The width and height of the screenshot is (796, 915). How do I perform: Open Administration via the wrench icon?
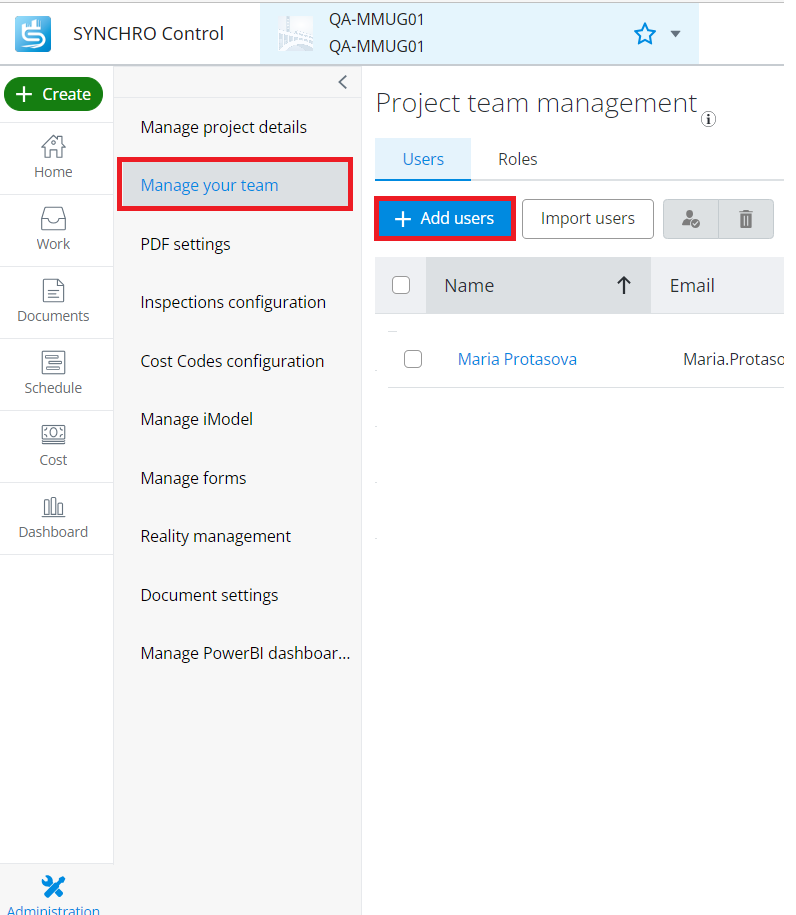(53, 882)
